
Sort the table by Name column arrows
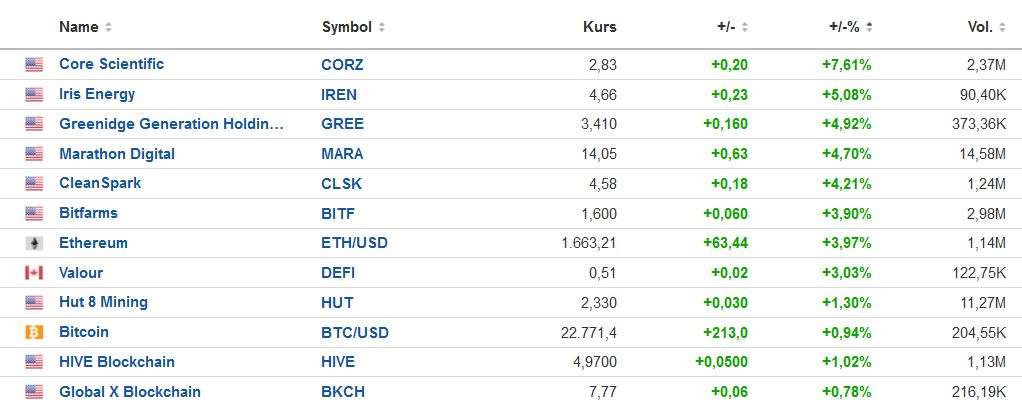(108, 27)
